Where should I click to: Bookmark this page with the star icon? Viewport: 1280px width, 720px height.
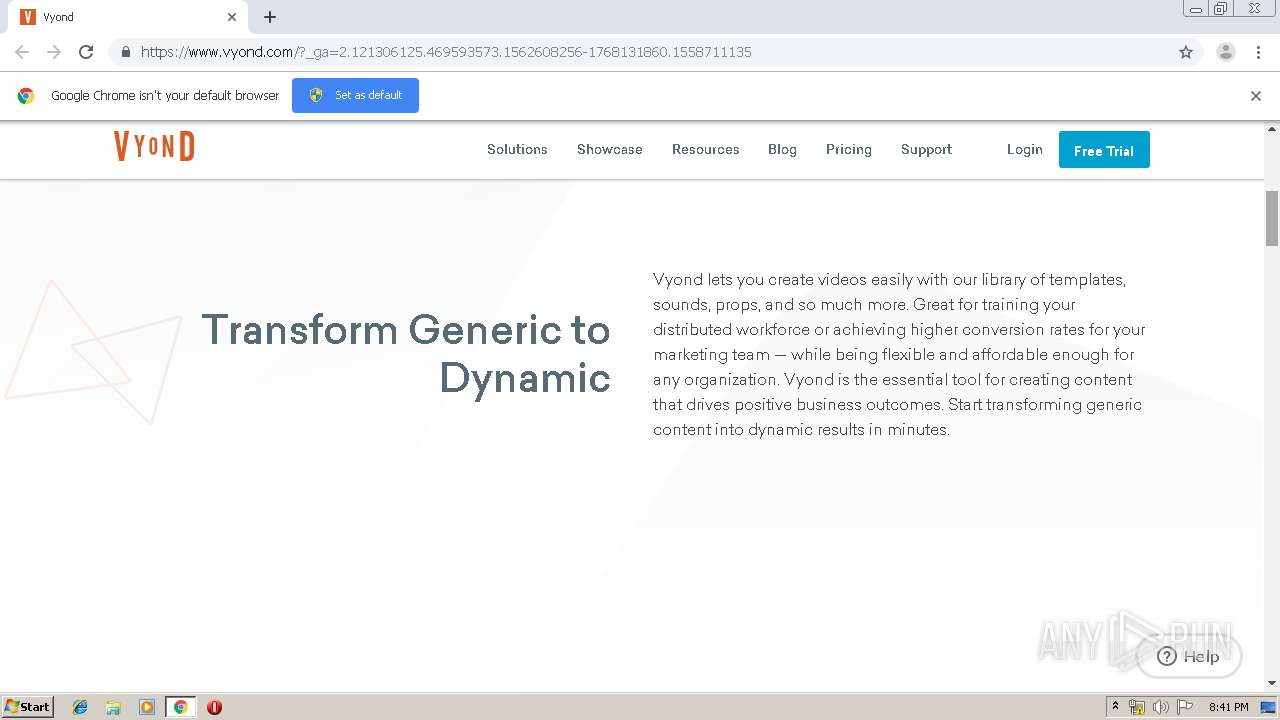click(x=1186, y=52)
